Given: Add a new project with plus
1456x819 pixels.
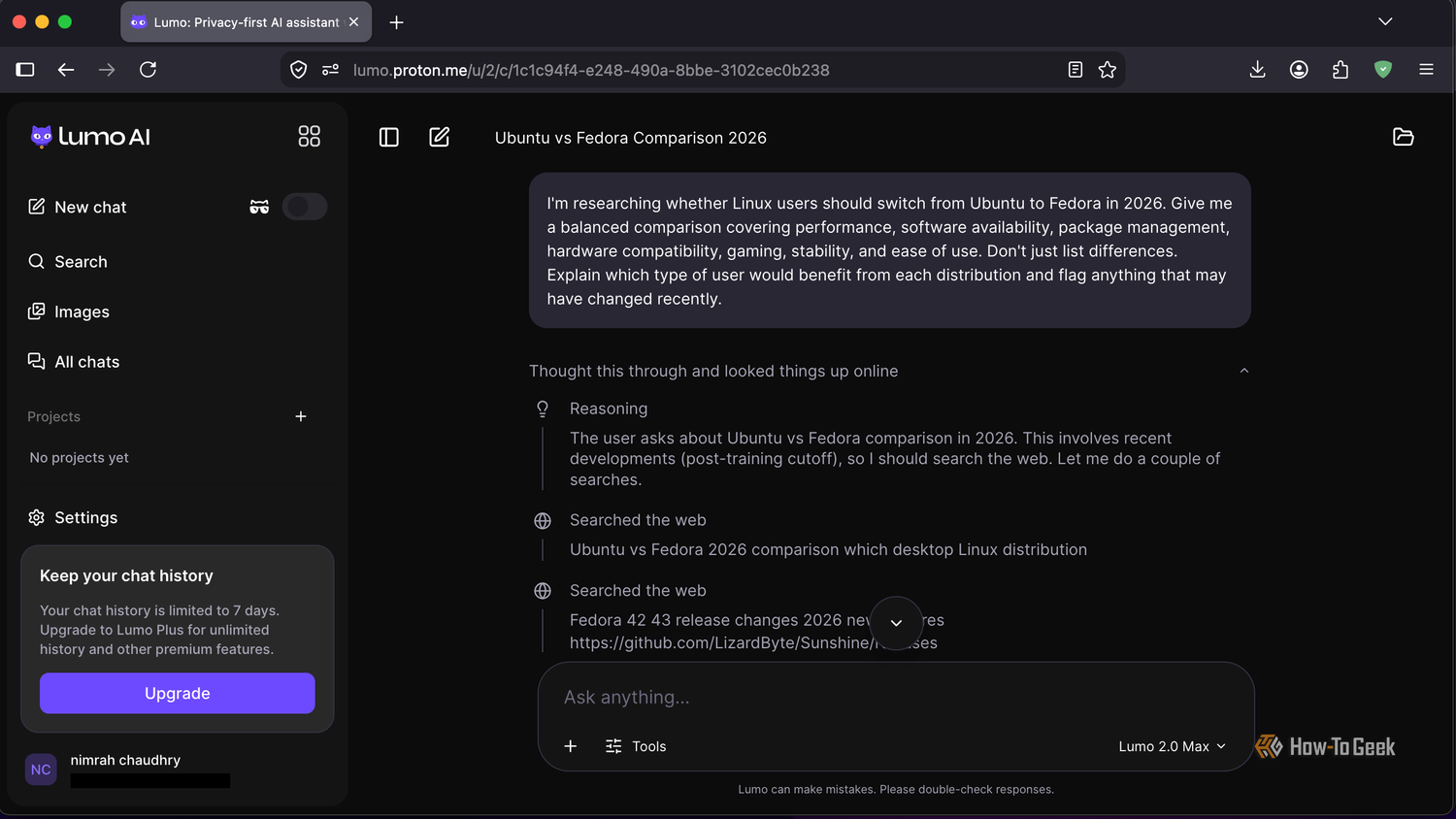Looking at the screenshot, I should [301, 416].
